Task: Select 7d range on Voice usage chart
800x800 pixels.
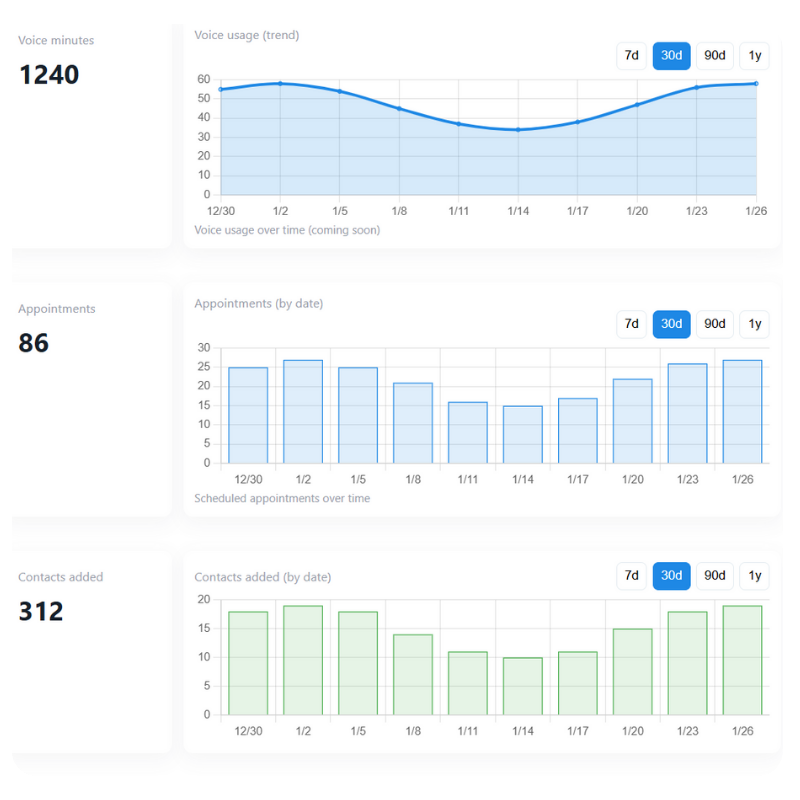Action: pyautogui.click(x=631, y=56)
